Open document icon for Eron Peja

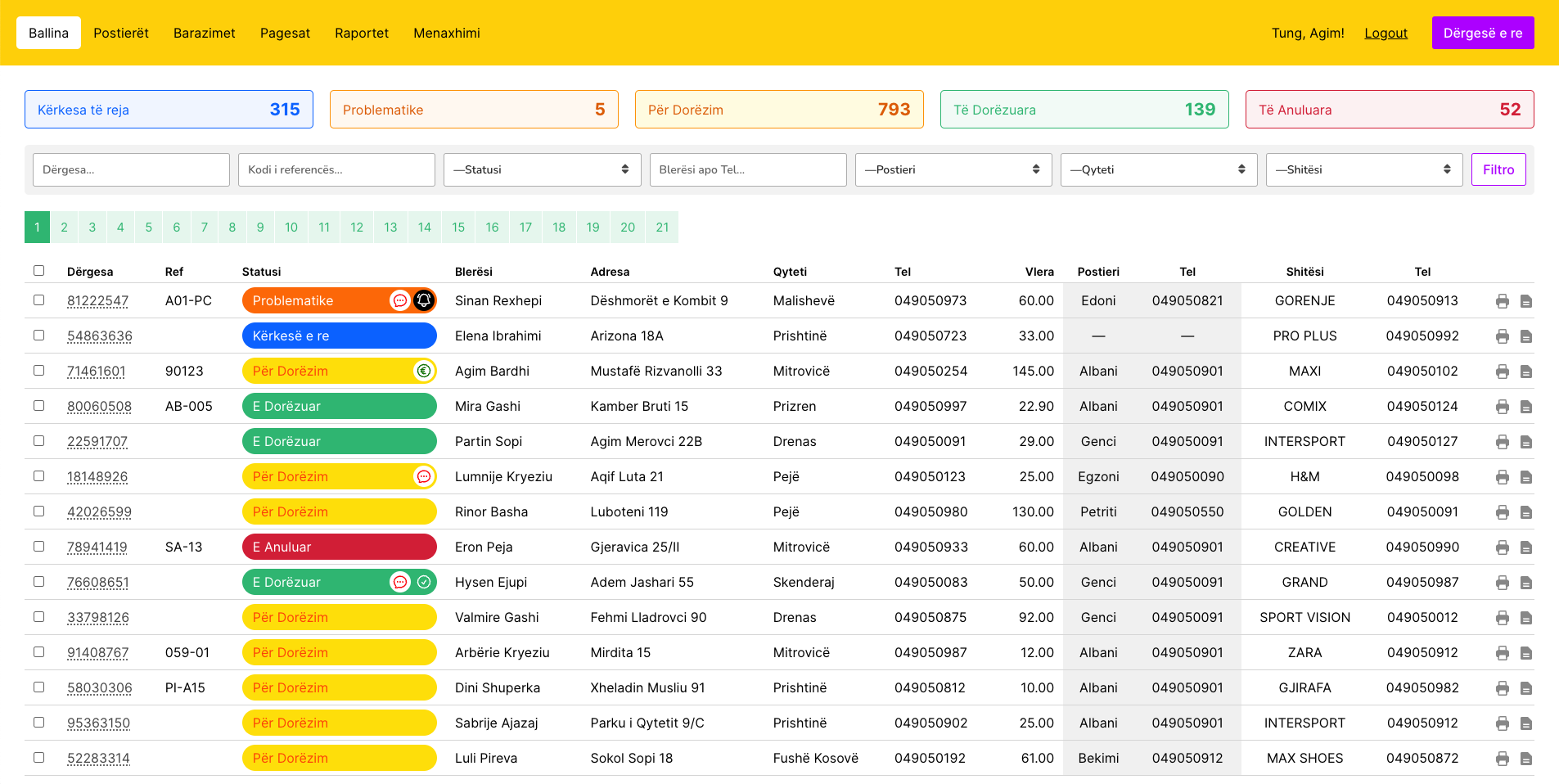pos(1526,547)
